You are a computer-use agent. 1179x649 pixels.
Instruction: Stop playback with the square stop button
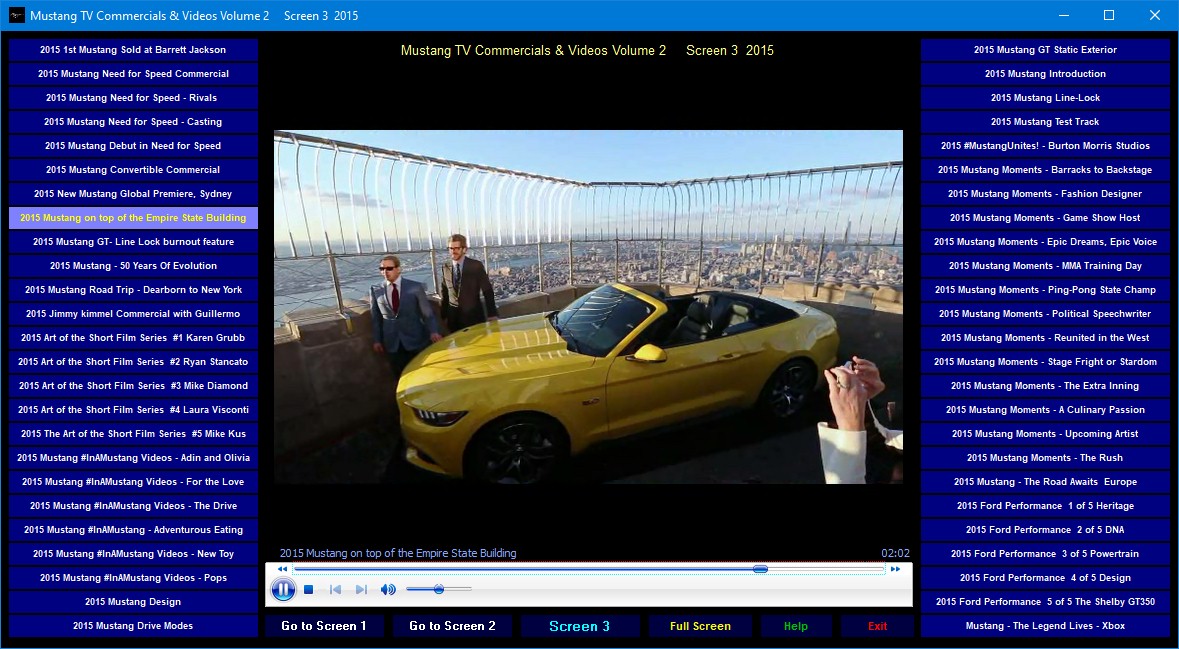tap(308, 590)
